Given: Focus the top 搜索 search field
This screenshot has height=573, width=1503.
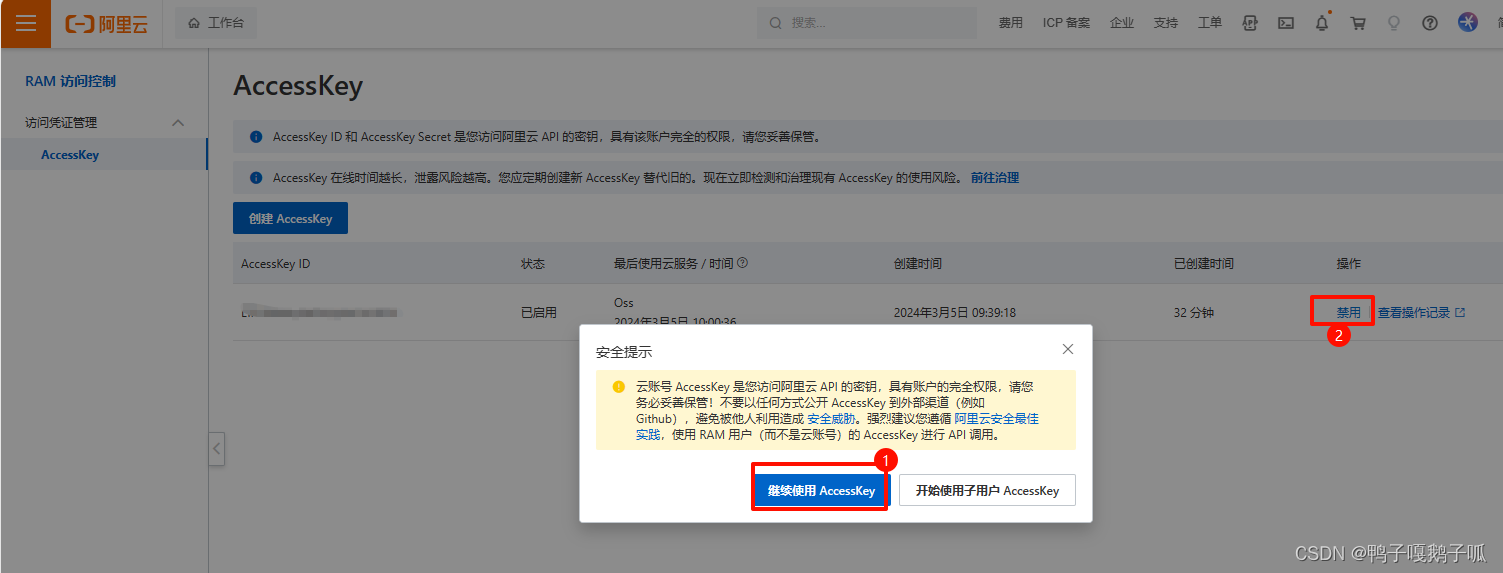Looking at the screenshot, I should [867, 23].
